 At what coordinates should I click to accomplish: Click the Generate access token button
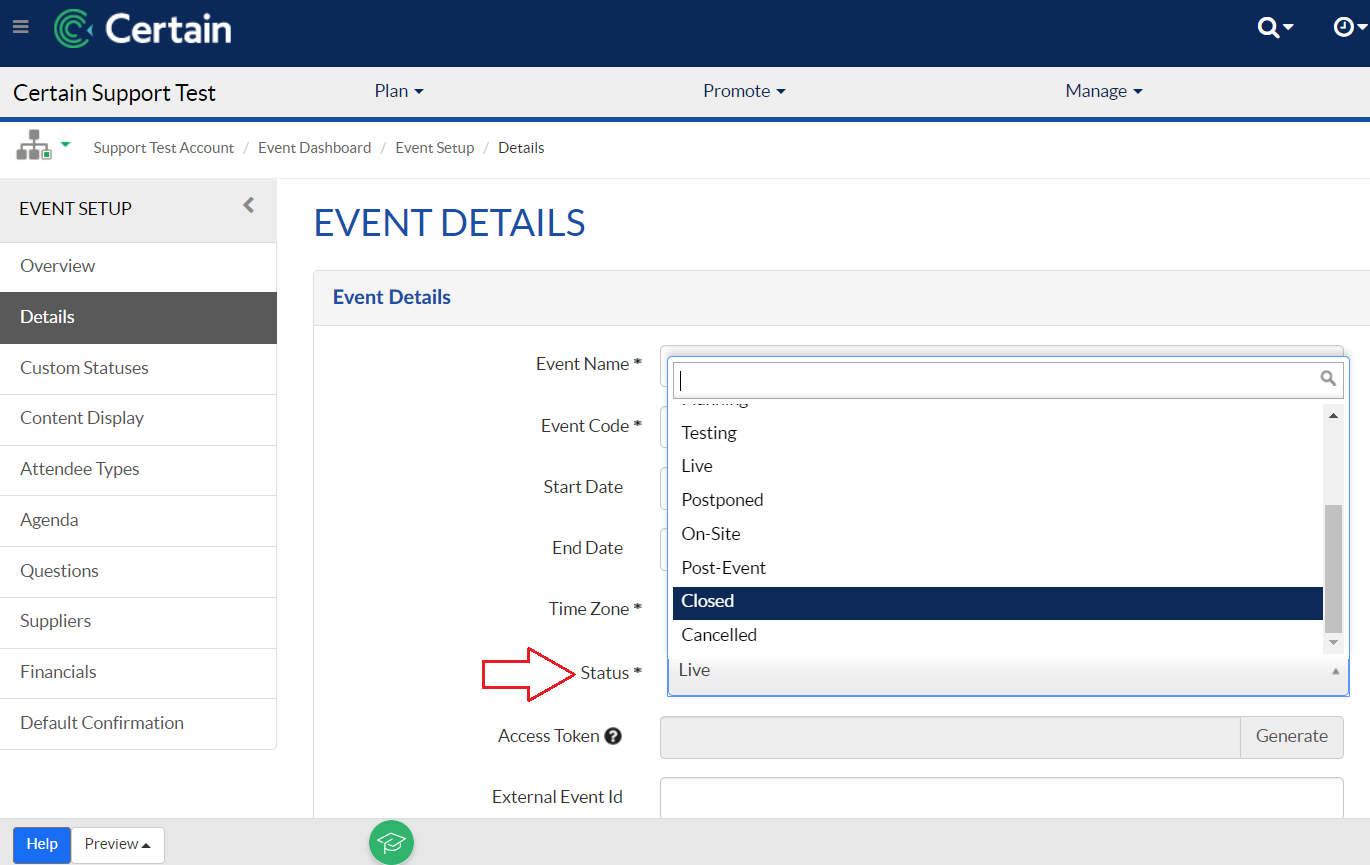click(x=1292, y=737)
